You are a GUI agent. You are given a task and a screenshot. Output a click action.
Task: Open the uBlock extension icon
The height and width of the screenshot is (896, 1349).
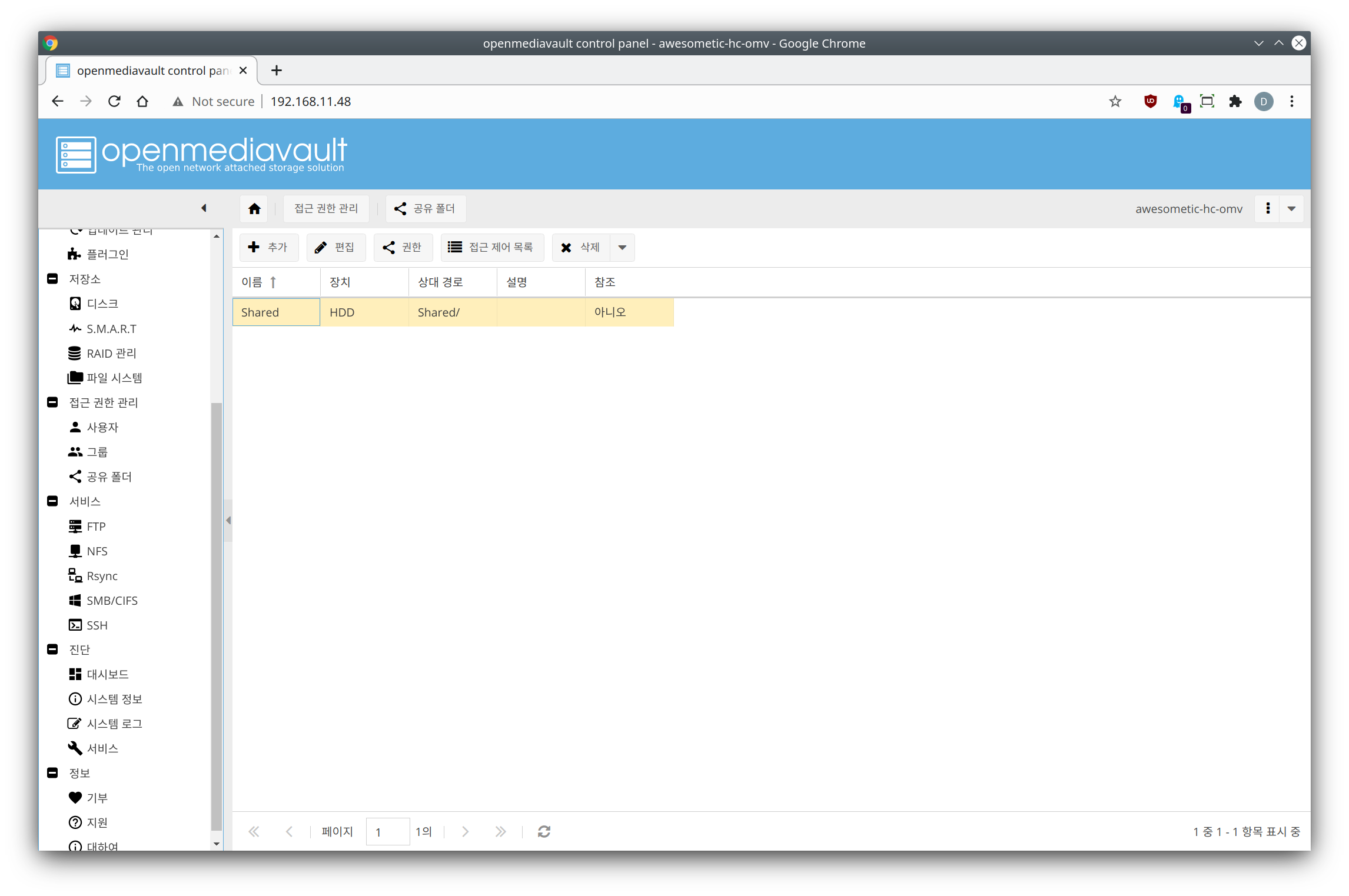point(1150,101)
